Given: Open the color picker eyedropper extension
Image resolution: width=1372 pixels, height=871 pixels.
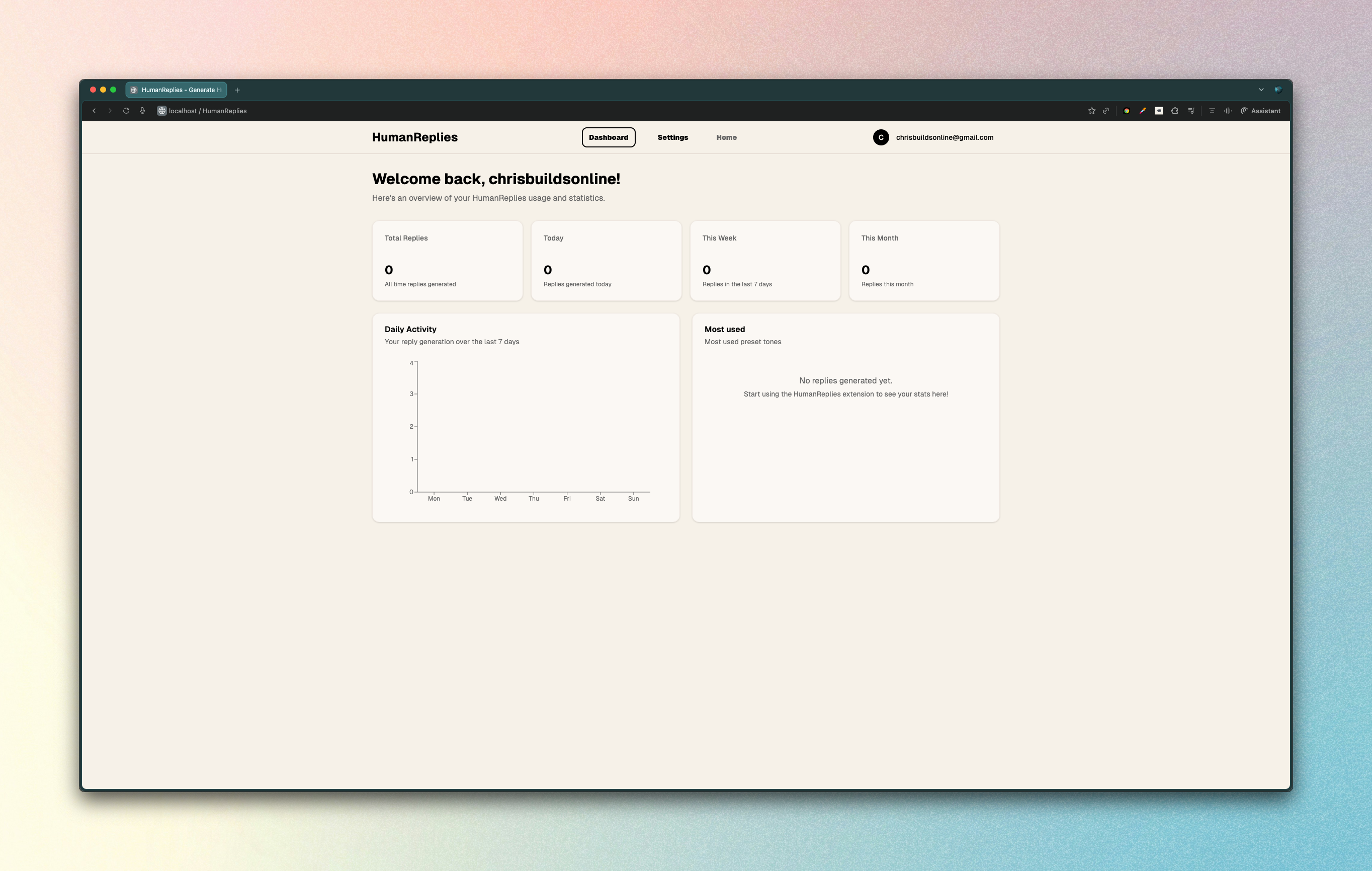Looking at the screenshot, I should (x=1142, y=111).
